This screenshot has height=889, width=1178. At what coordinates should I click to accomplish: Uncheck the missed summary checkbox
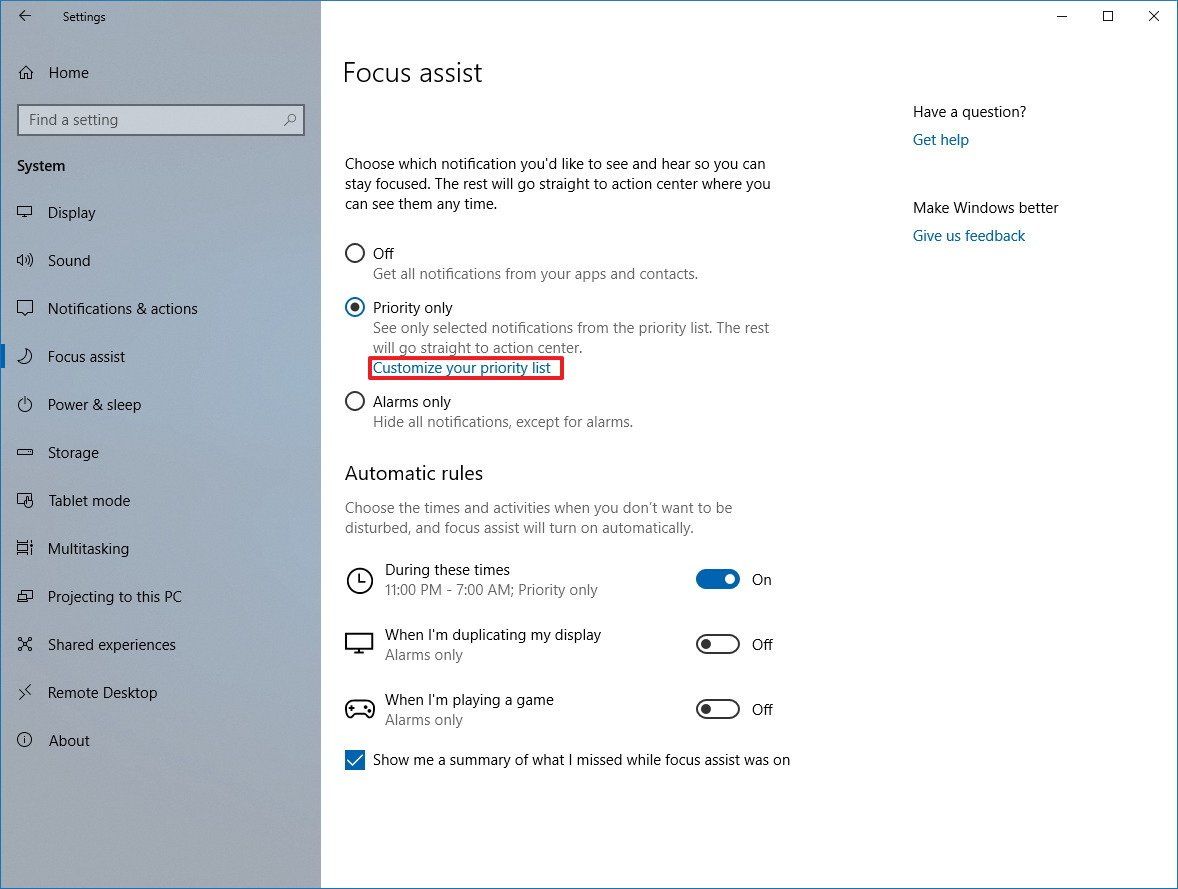[x=354, y=760]
